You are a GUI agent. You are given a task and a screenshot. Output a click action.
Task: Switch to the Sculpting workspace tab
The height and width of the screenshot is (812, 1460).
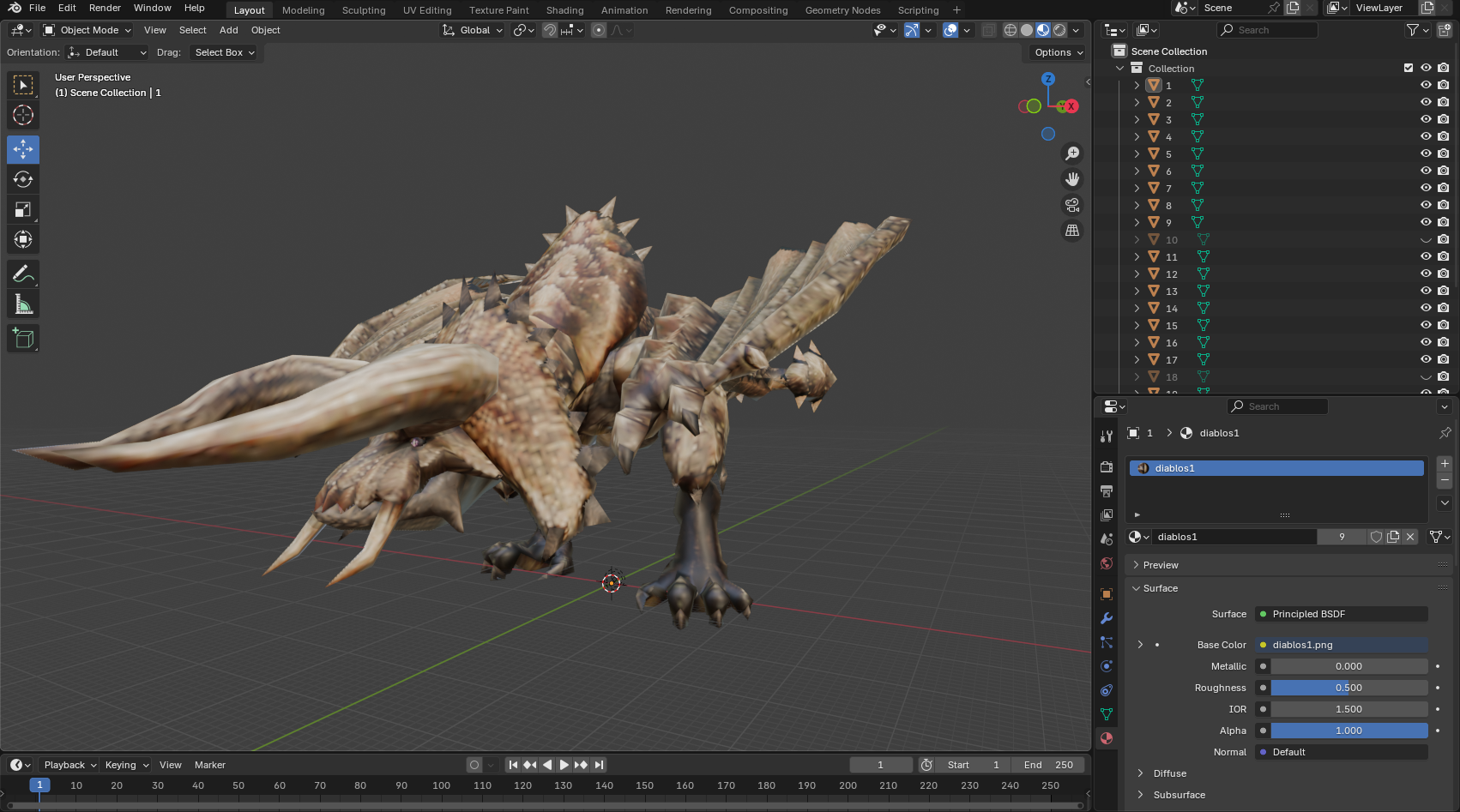(x=364, y=10)
